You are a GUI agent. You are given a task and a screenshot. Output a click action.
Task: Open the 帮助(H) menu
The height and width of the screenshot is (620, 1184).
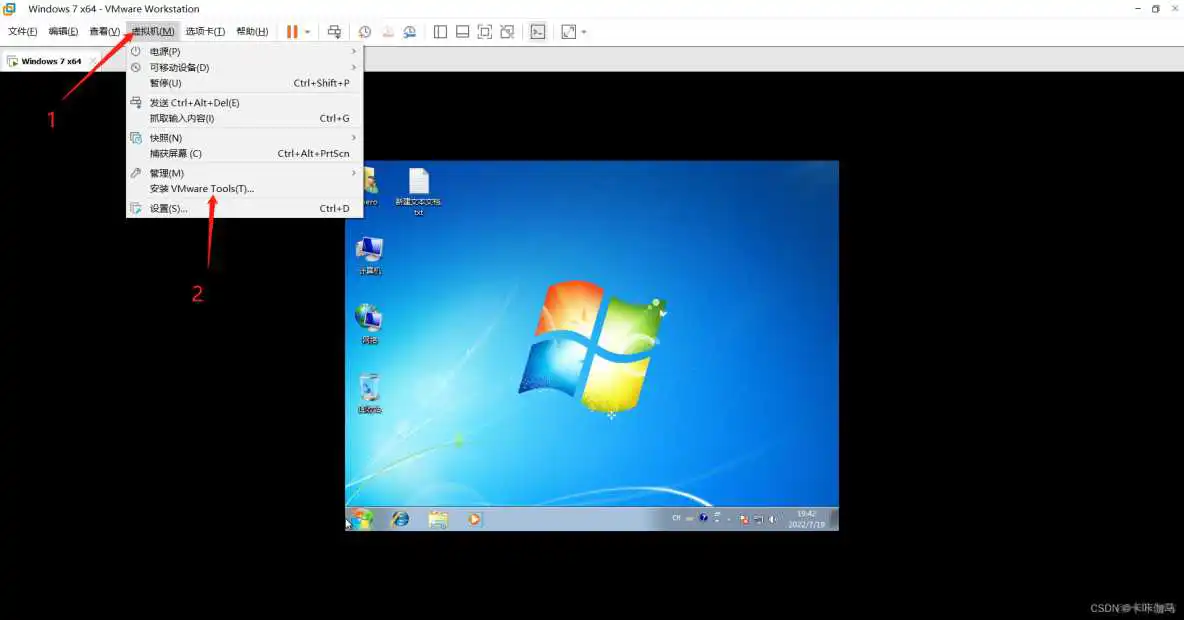tap(251, 31)
